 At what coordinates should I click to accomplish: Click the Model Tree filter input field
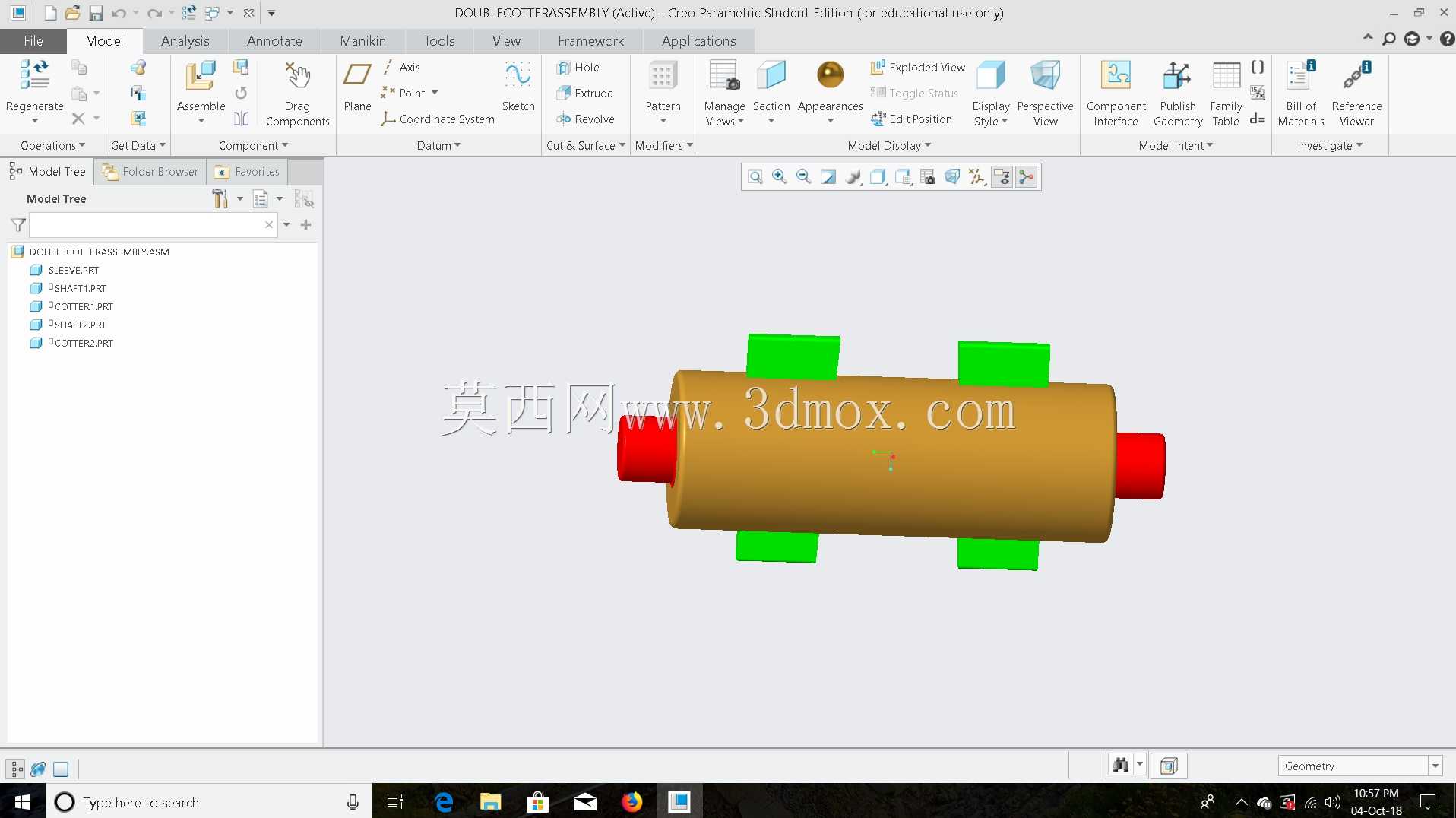[x=153, y=225]
